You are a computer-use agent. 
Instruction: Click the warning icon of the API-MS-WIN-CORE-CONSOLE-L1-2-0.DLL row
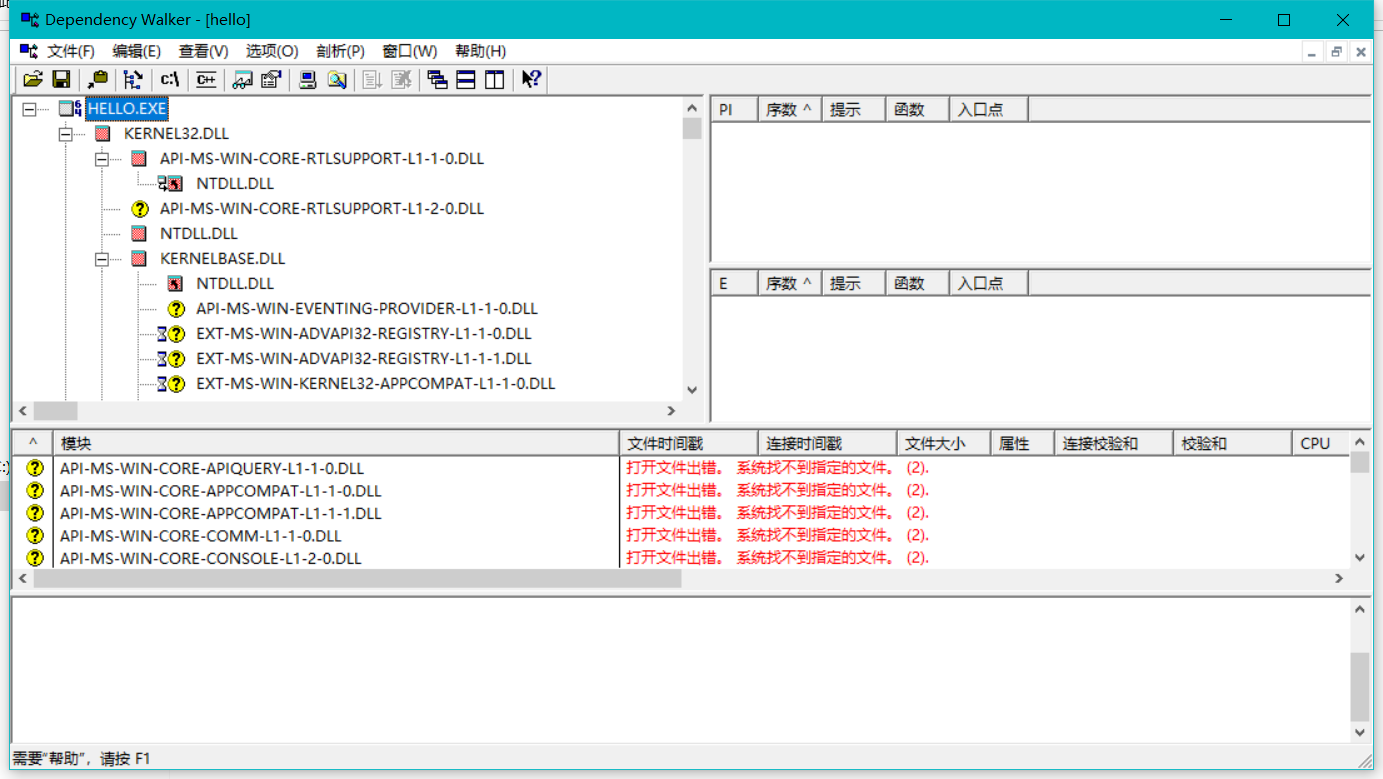tap(35, 558)
